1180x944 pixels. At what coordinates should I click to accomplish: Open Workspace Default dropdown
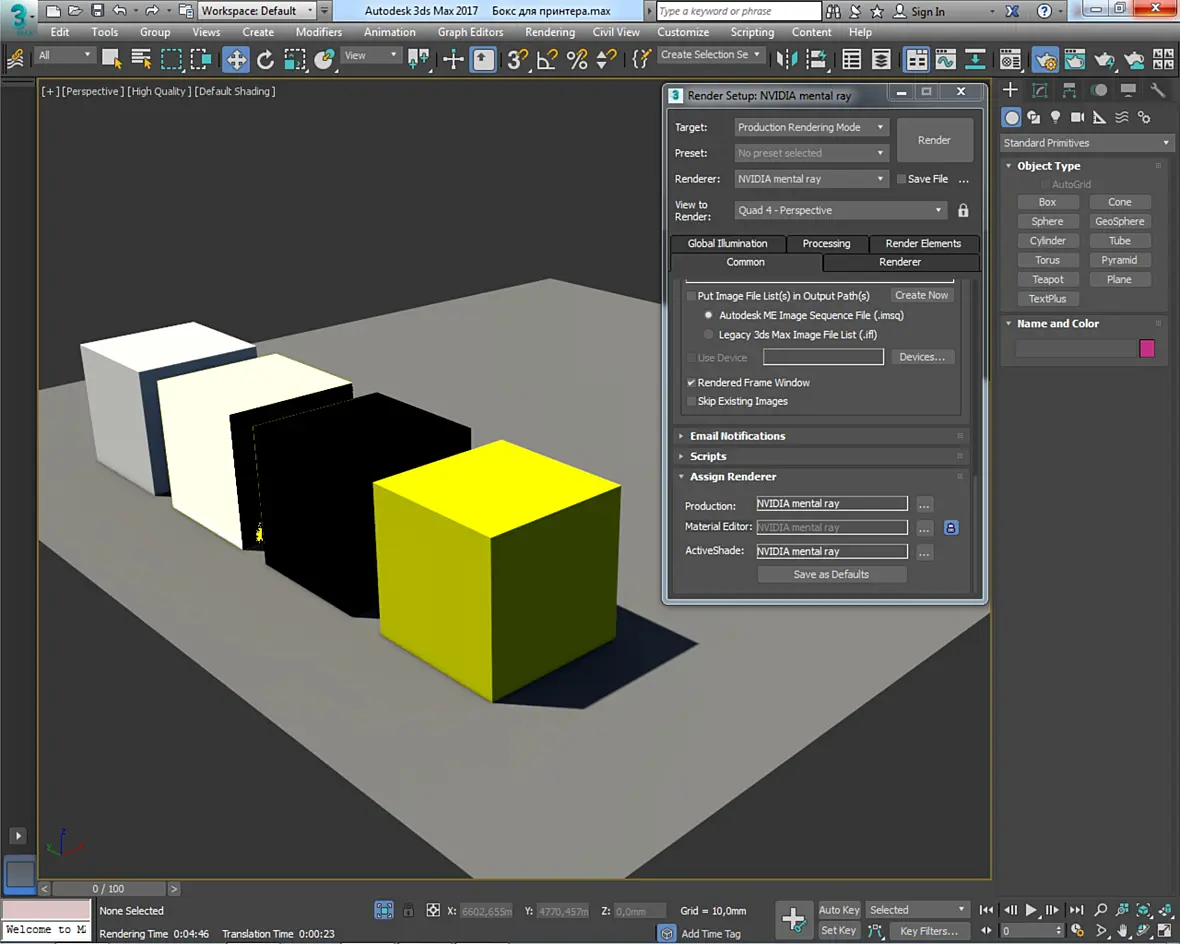click(257, 11)
